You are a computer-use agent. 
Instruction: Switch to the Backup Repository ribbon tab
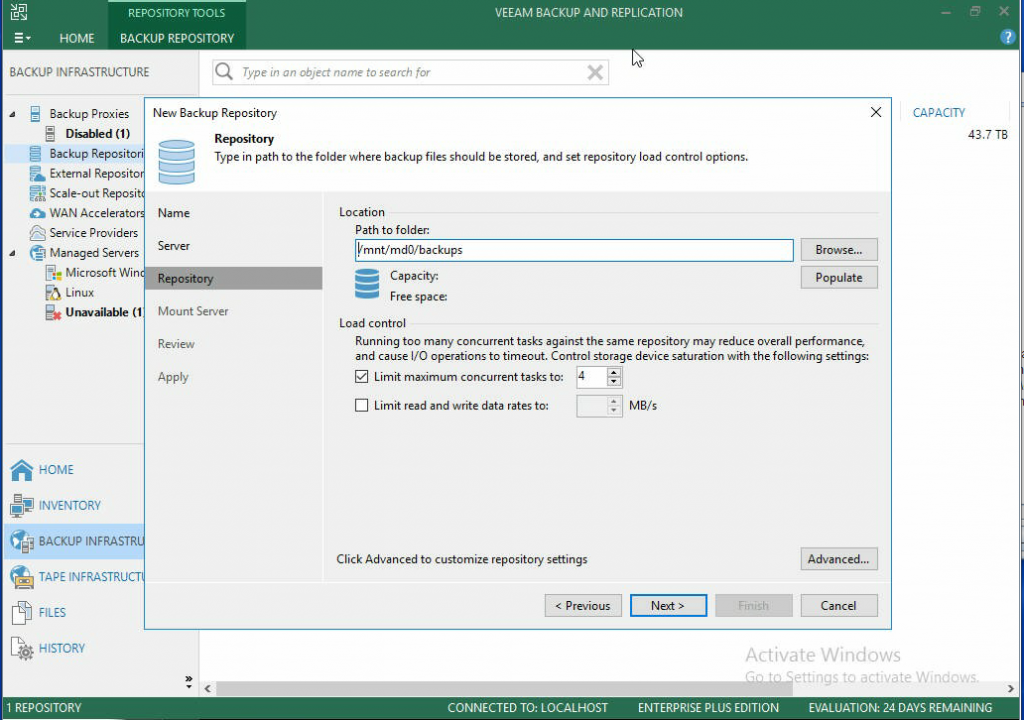point(177,38)
